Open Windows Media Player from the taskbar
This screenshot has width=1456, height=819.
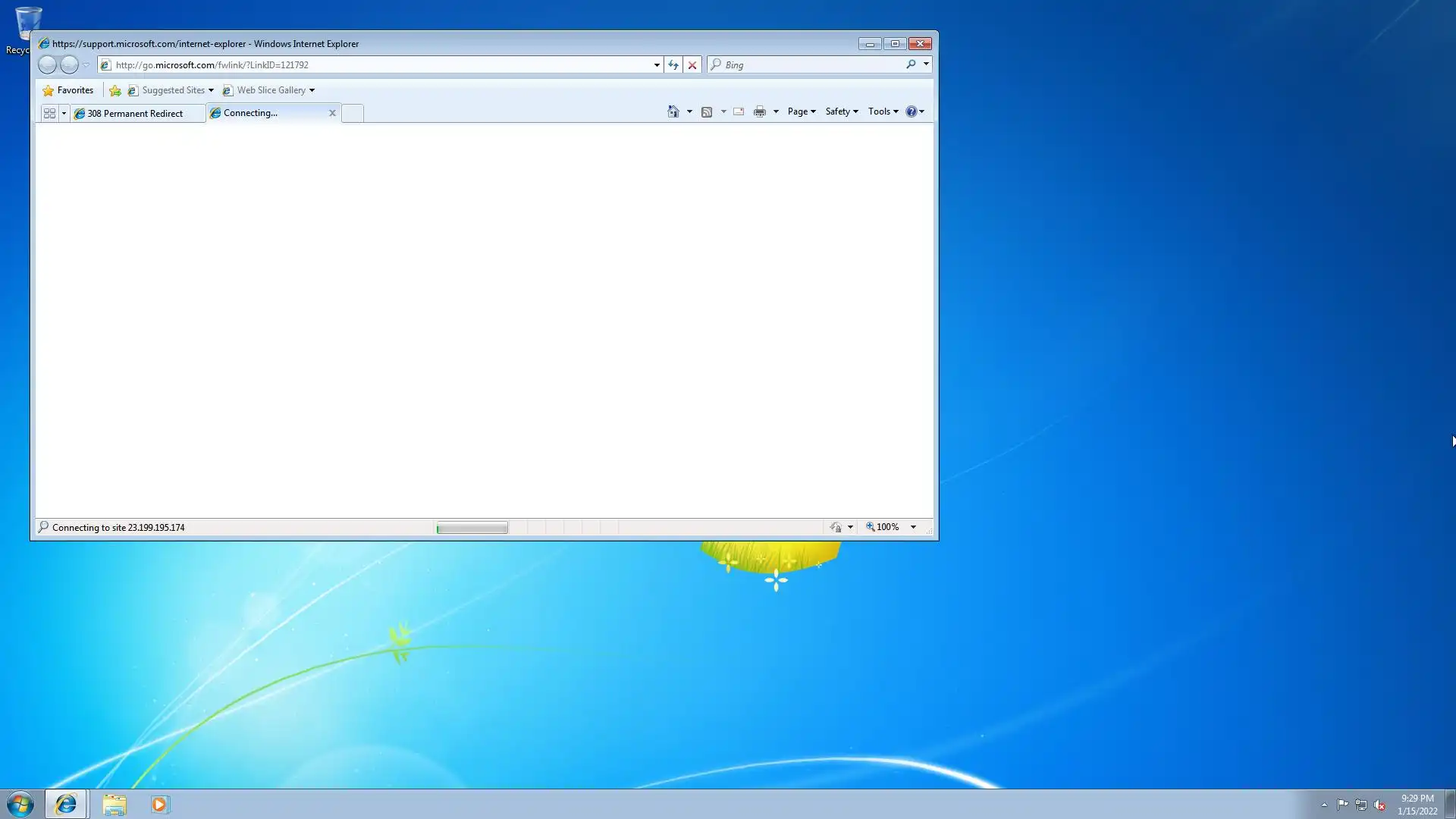click(x=159, y=804)
